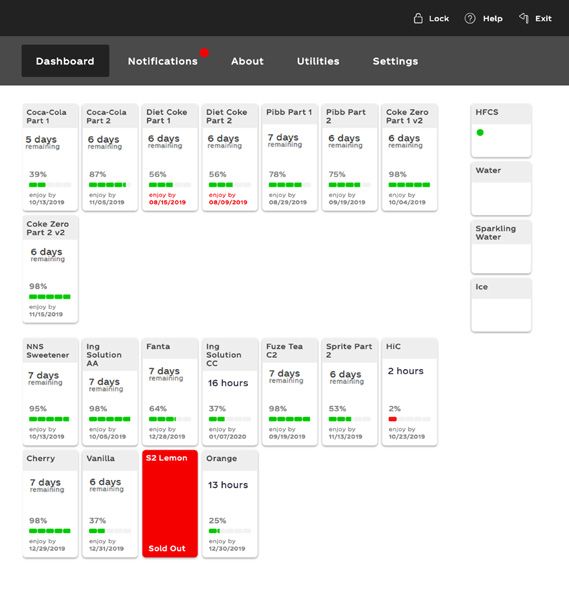Go to the Settings tab
Image resolution: width=569 pixels, height=591 pixels.
pyautogui.click(x=395, y=61)
